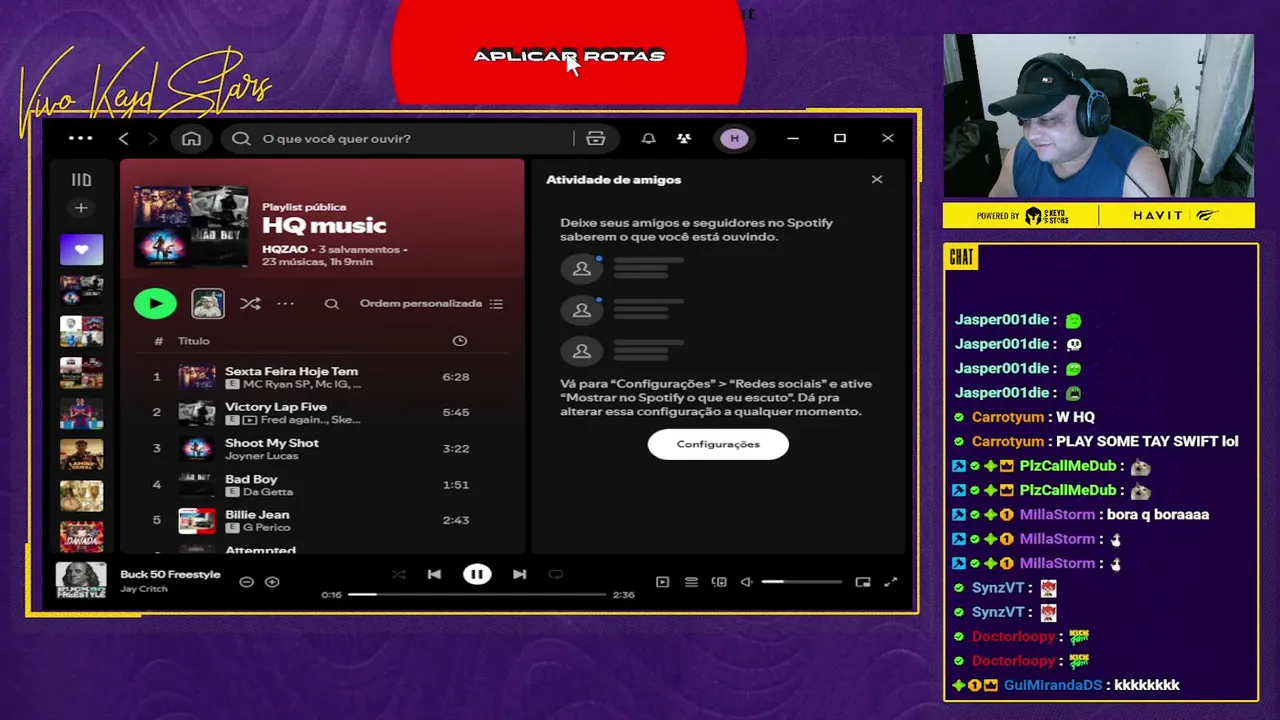Screen dimensions: 1280x720
Task: Open the Spotify Home page
Action: (191, 138)
